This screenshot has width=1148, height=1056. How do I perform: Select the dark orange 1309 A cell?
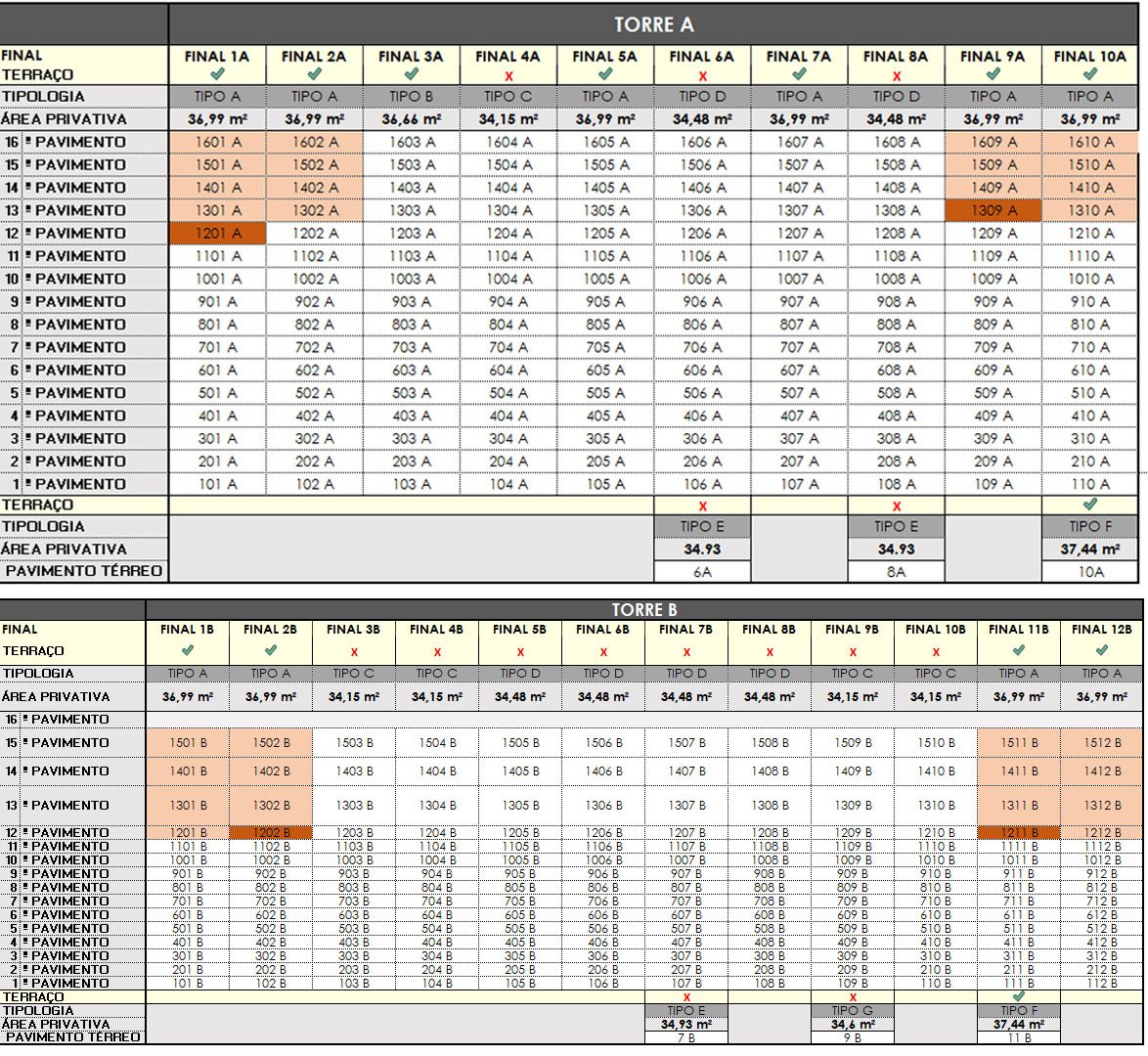993,210
